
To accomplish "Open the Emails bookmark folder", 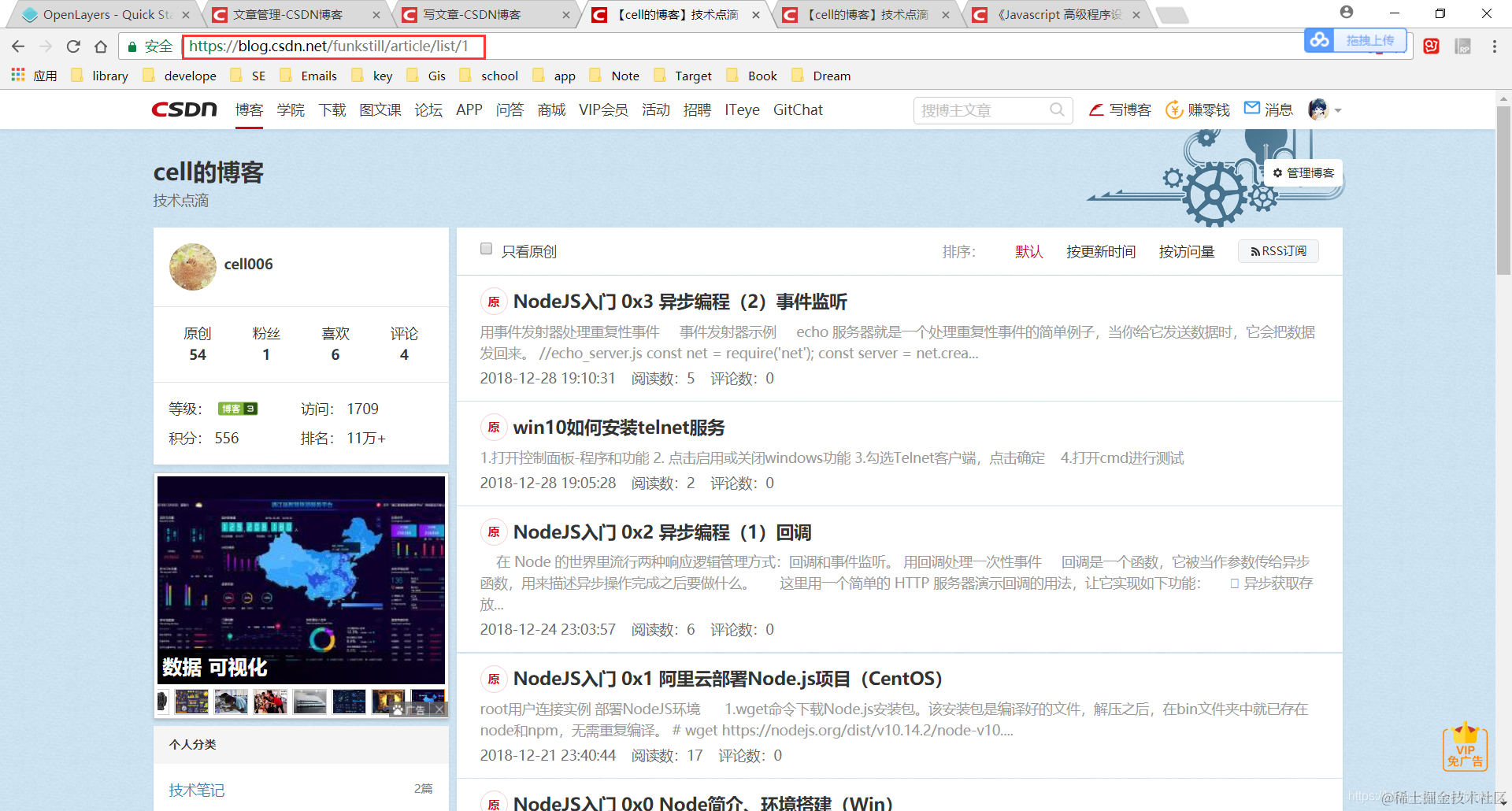I will (309, 76).
